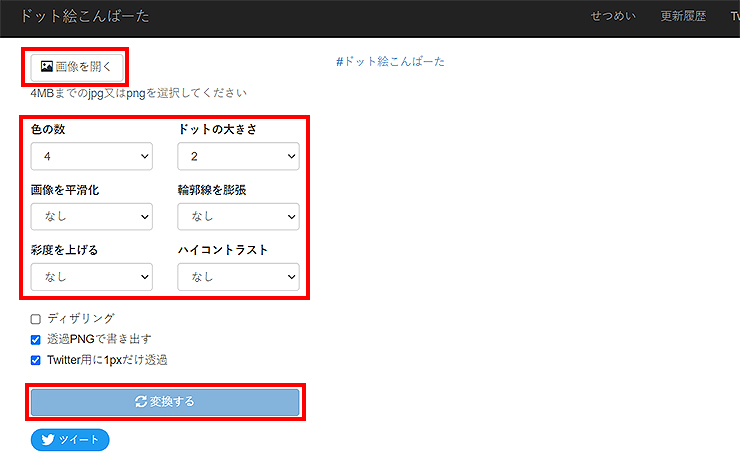740x467 pixels.
Task: Enable the ディザリング checkbox
Action: [36, 319]
